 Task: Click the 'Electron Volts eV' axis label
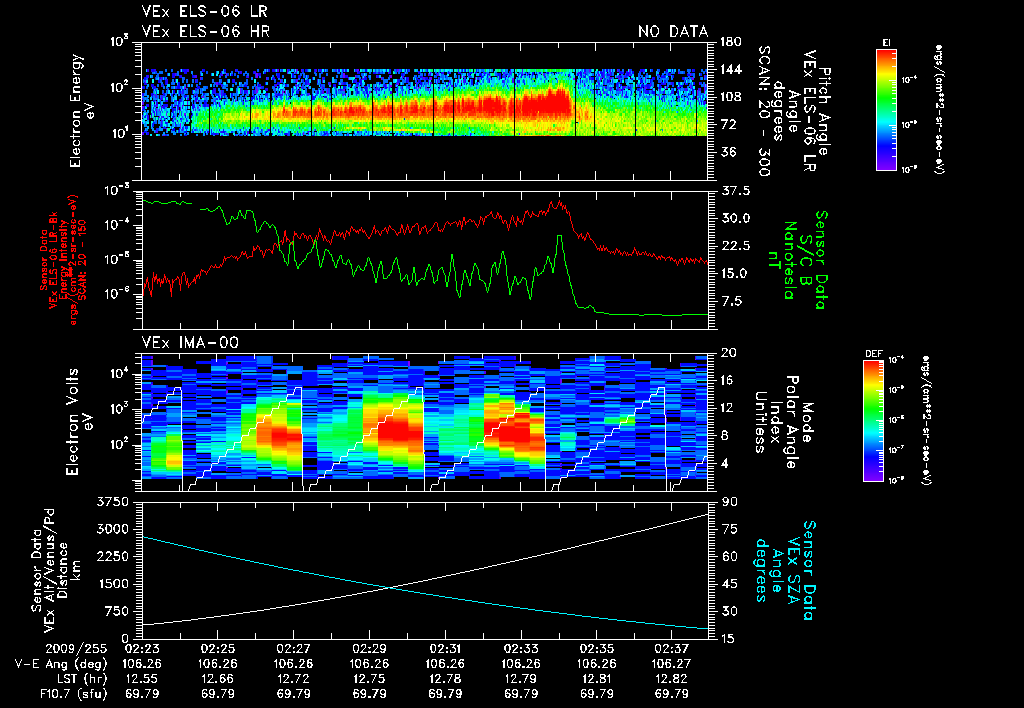tap(80, 421)
